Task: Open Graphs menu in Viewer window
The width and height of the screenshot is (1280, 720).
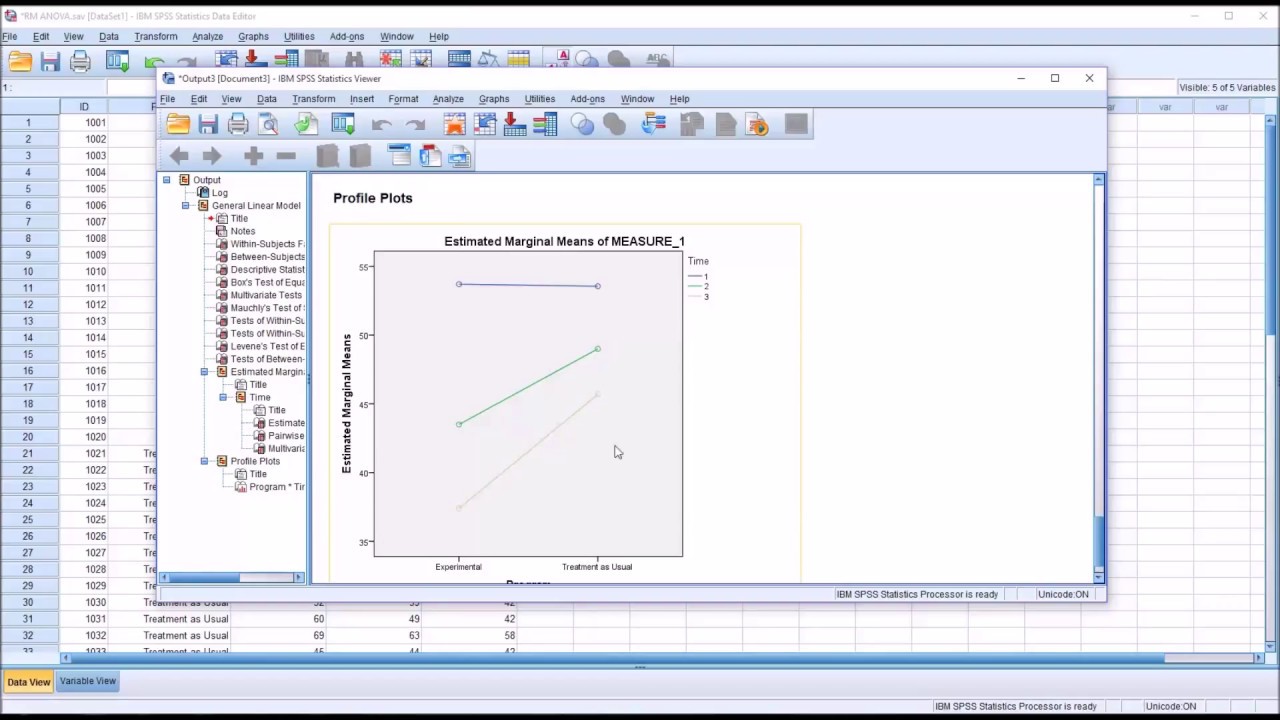Action: [494, 99]
